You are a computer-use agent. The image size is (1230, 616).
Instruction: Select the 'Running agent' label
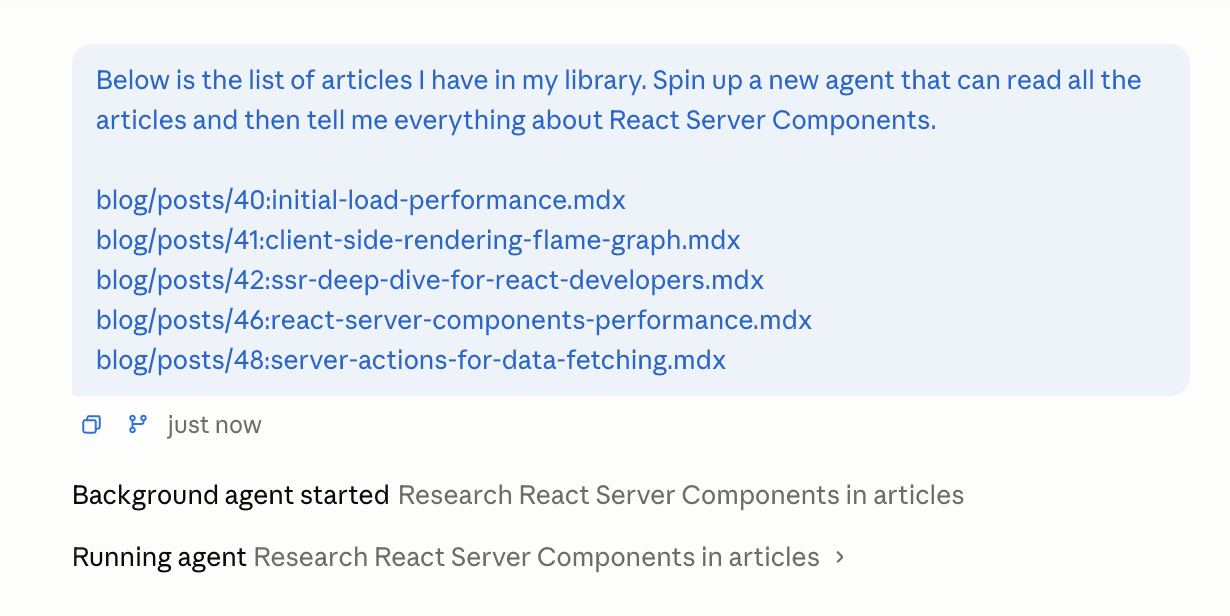click(159, 557)
